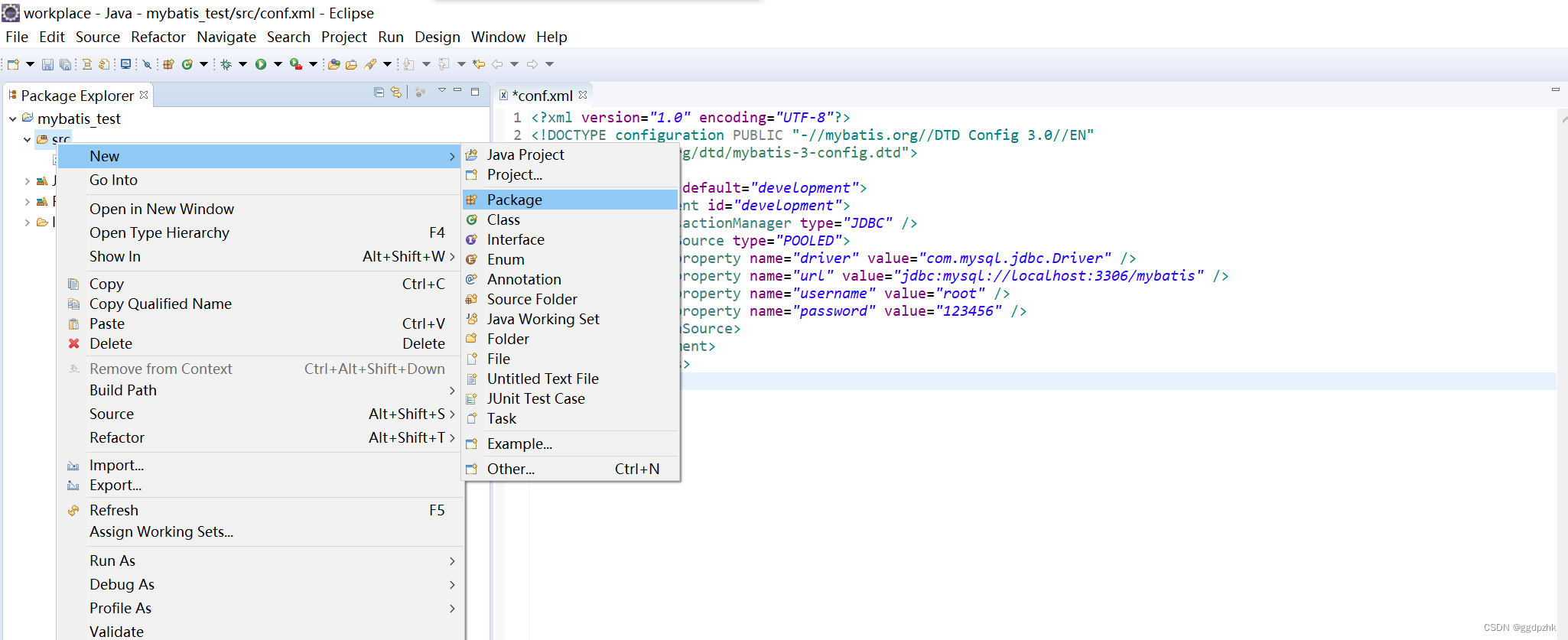Open the New Java Class dropdown arrow

click(203, 64)
